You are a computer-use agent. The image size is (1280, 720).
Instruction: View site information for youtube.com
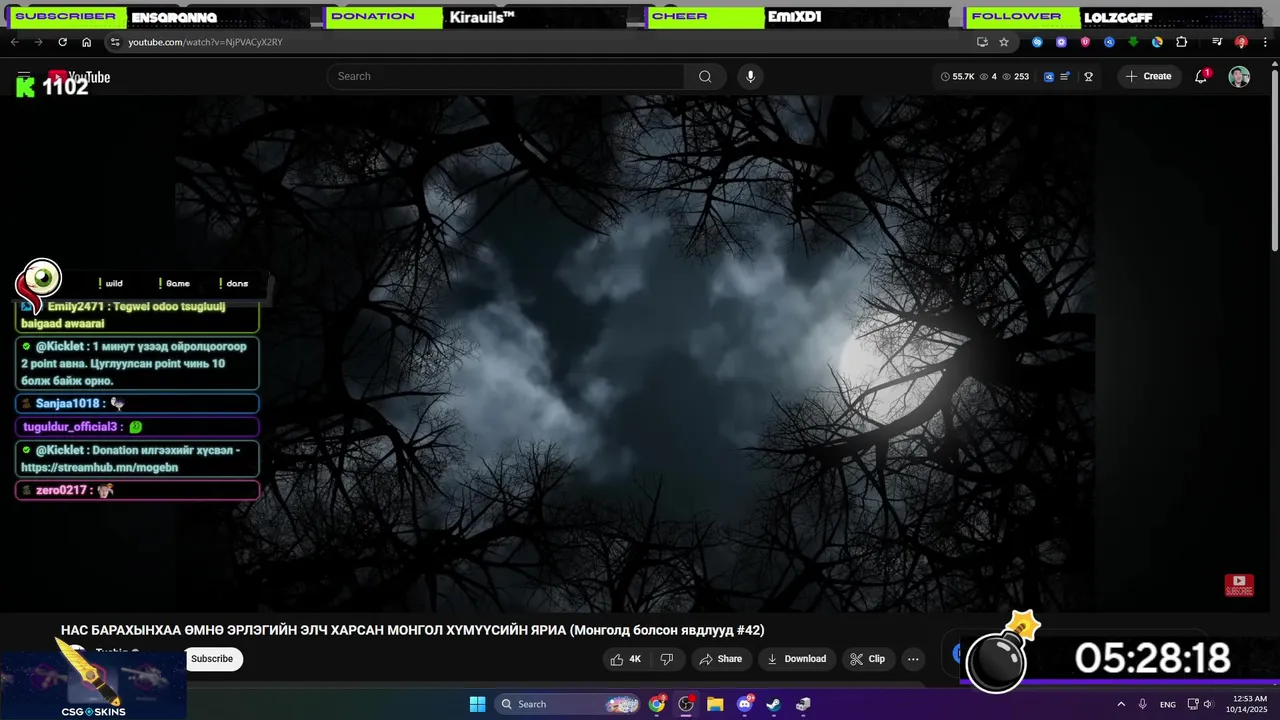point(115,42)
